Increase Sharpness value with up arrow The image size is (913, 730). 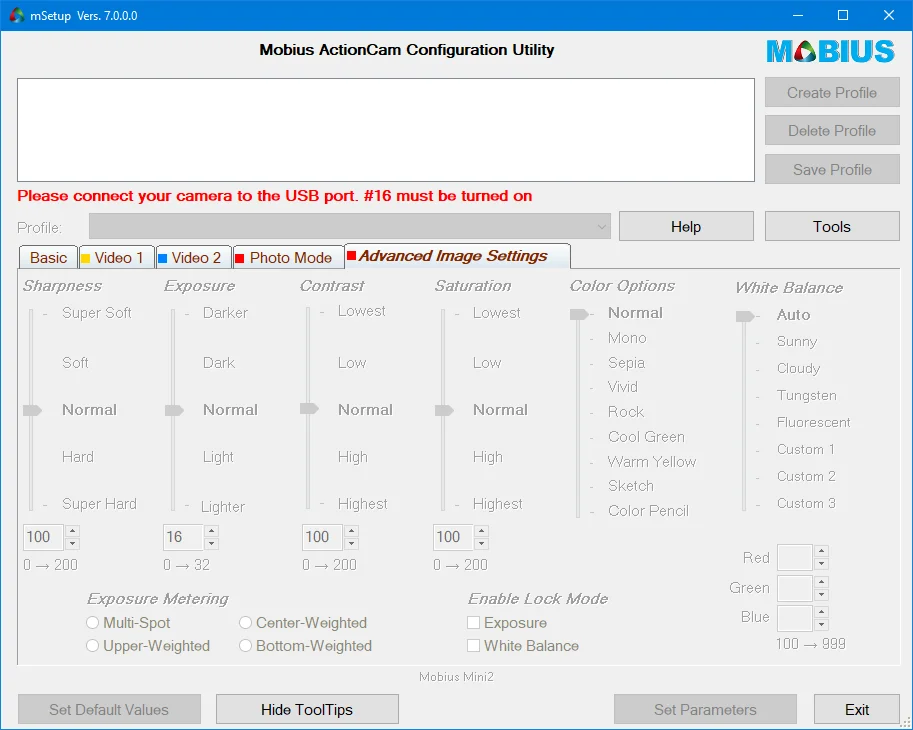point(72,531)
